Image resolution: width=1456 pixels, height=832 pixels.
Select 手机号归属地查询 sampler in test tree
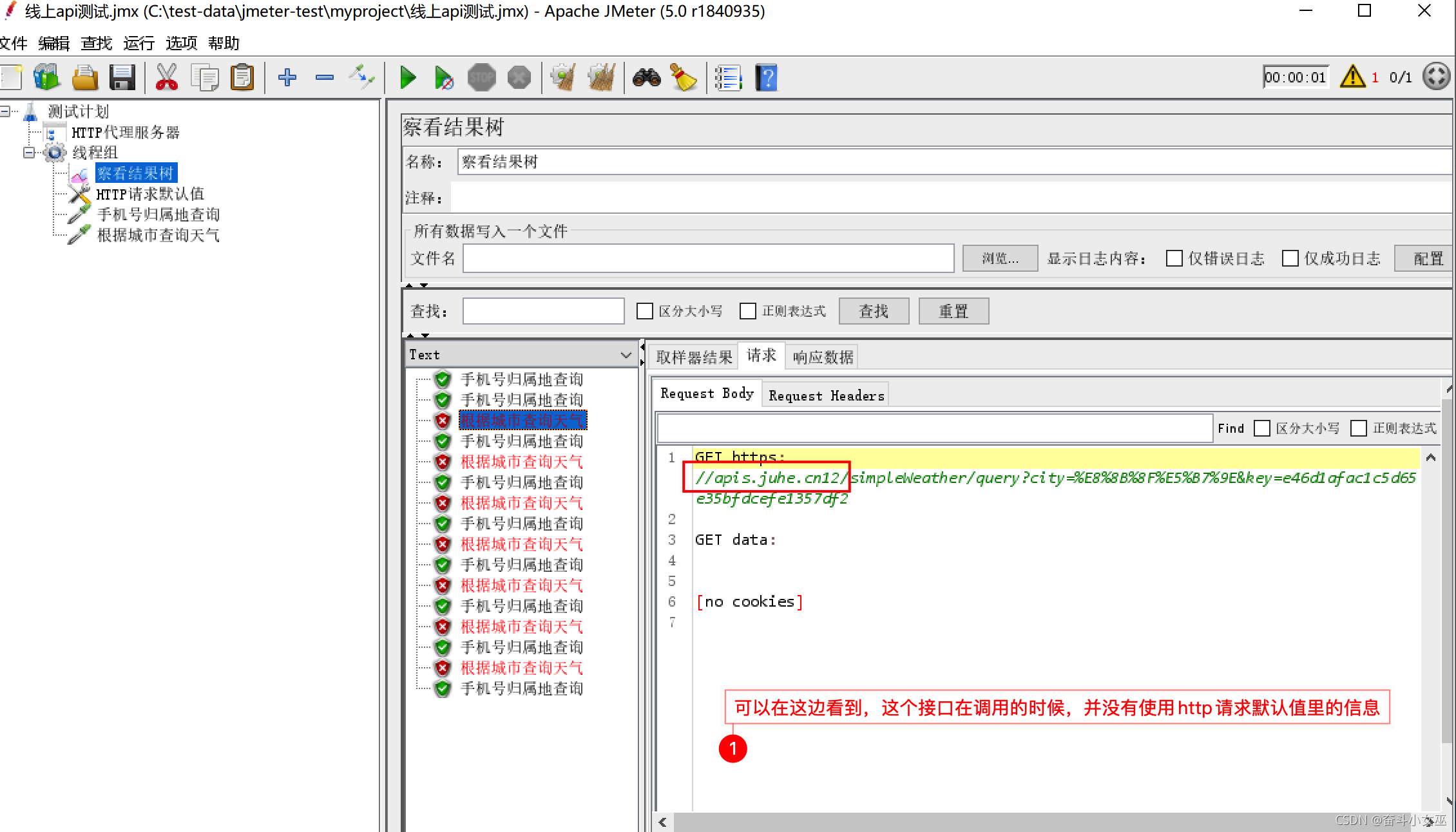pyautogui.click(x=158, y=214)
